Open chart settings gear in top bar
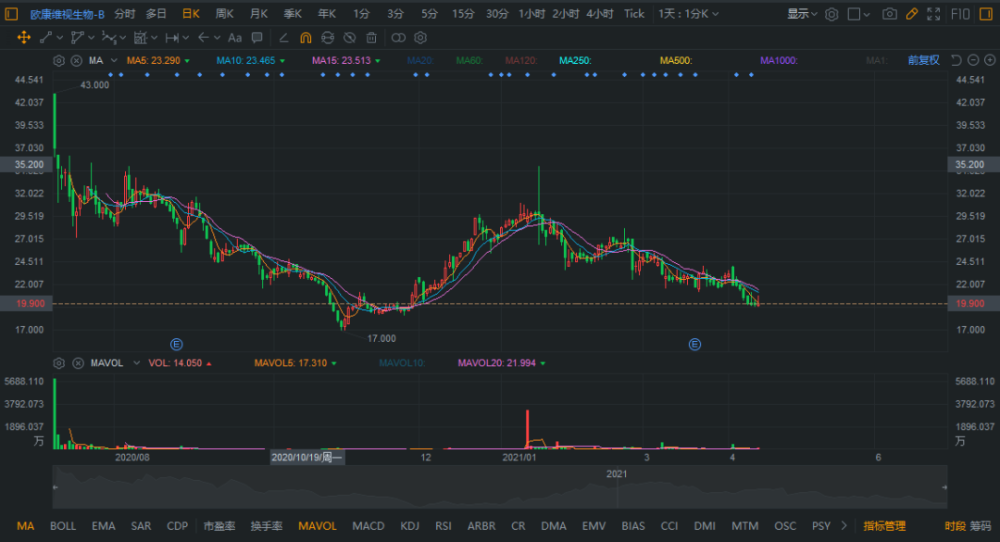The image size is (1000, 542). (x=832, y=14)
